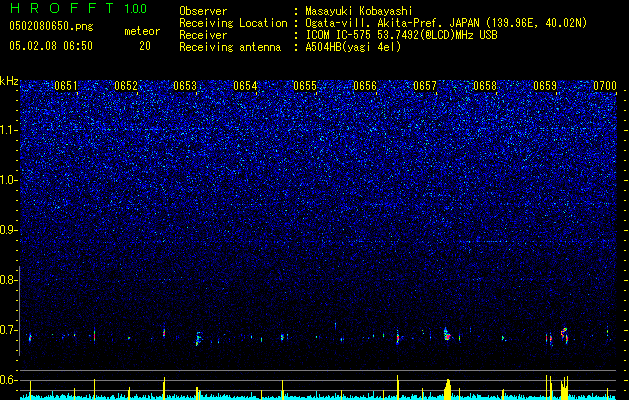Click the ICOM IC-575 receiver text

click(x=401, y=35)
